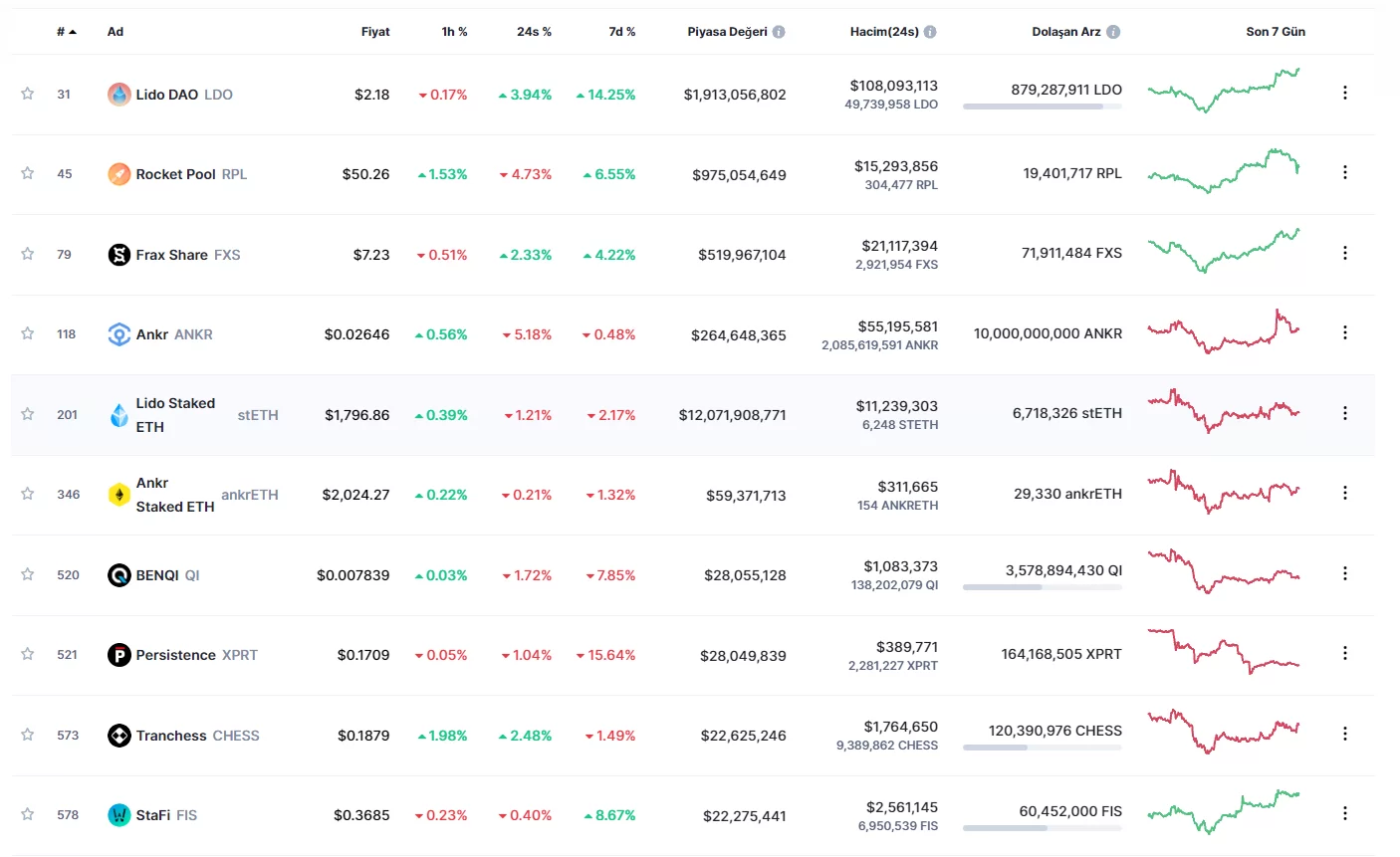1400x857 pixels.
Task: Click the Persistence XPRT logo
Action: click(118, 655)
